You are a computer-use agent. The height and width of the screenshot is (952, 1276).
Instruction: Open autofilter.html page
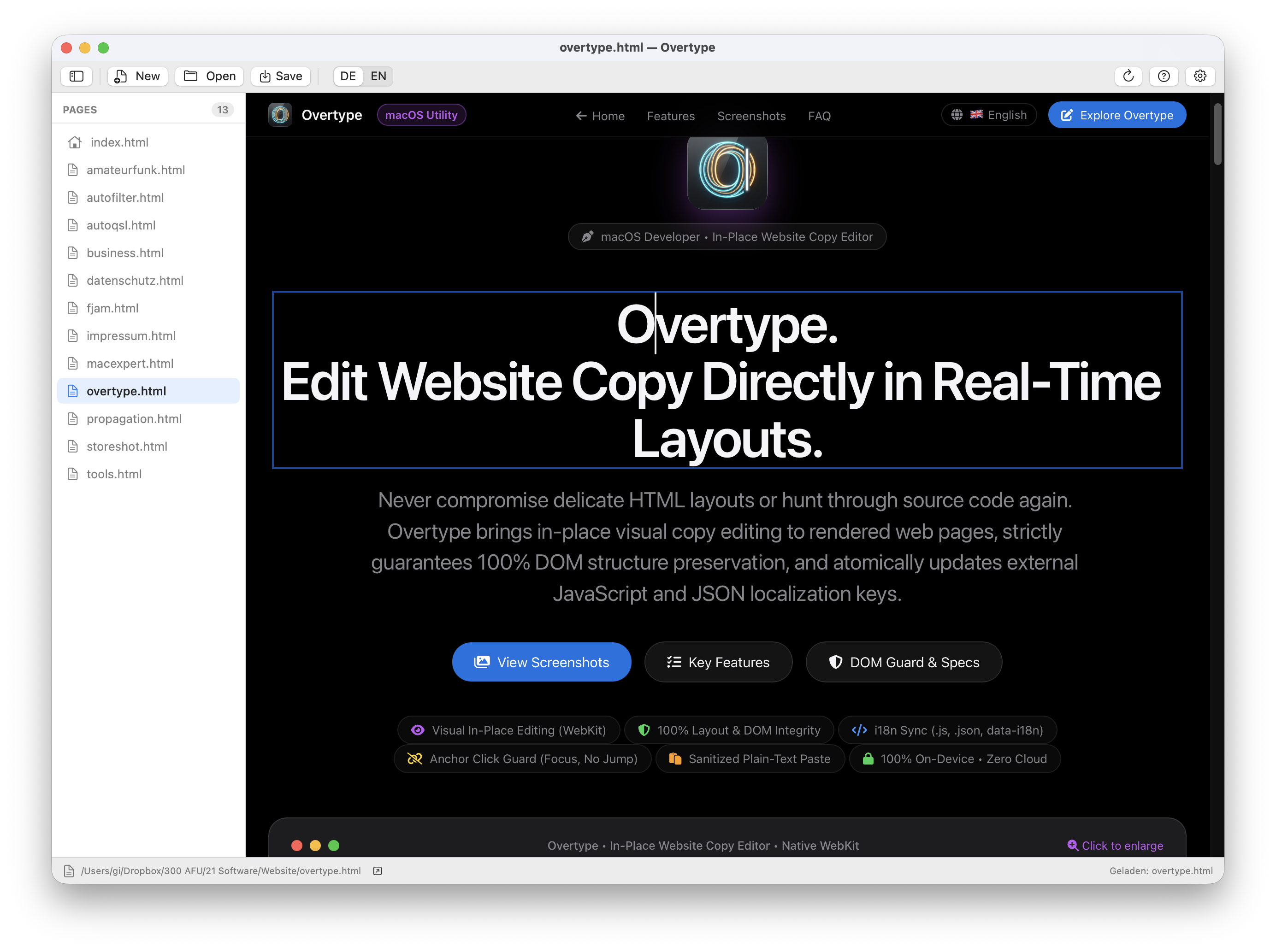click(148, 198)
